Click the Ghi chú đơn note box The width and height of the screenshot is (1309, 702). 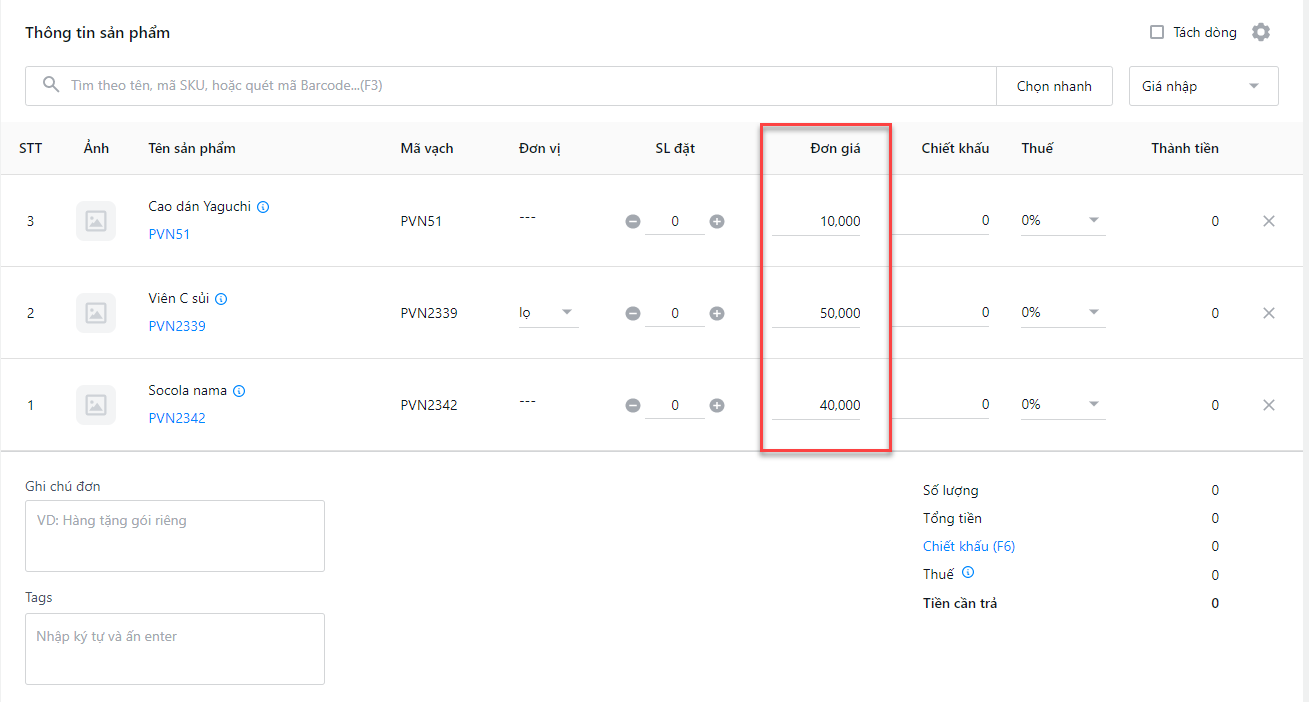tap(175, 536)
